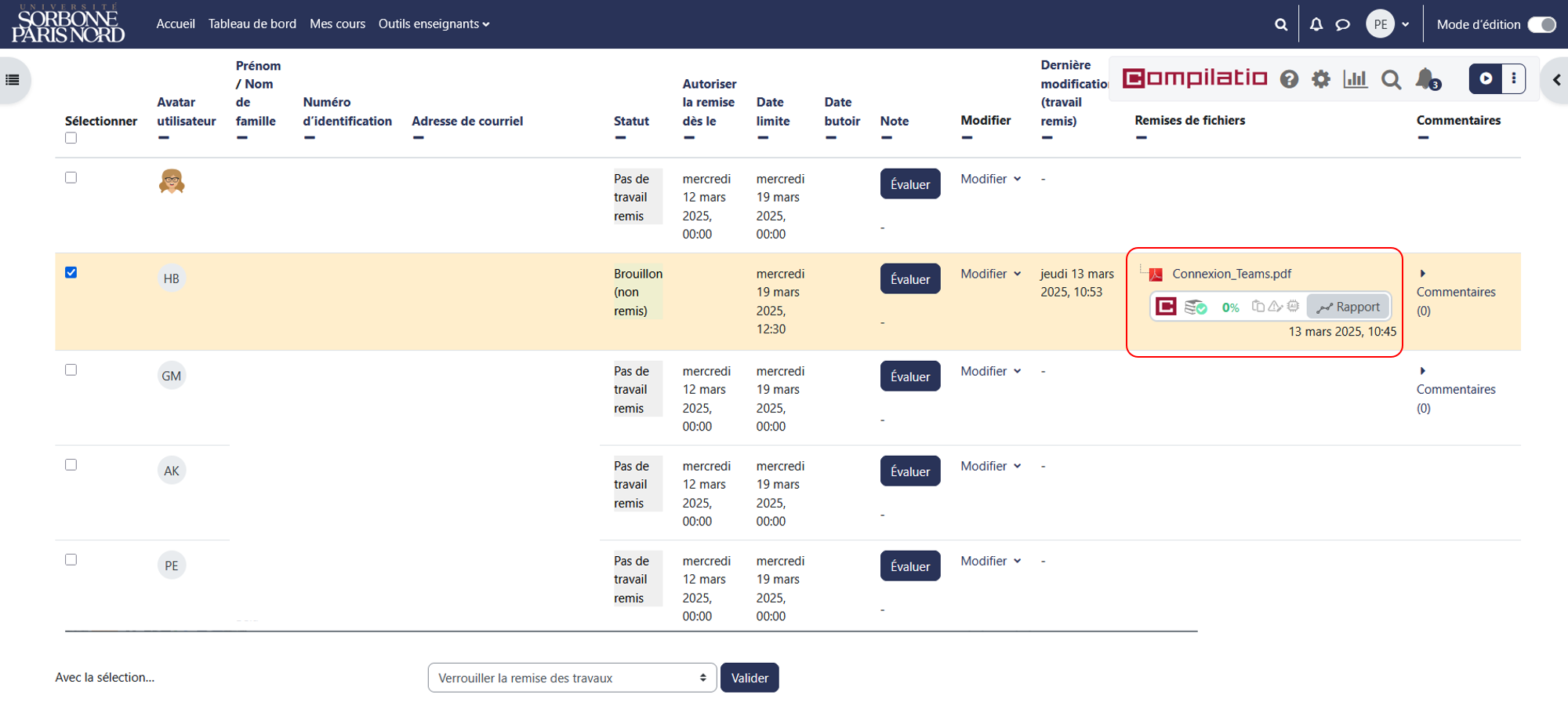The height and width of the screenshot is (713, 1568).
Task: Open the Outils enseignants menu
Action: pyautogui.click(x=434, y=24)
